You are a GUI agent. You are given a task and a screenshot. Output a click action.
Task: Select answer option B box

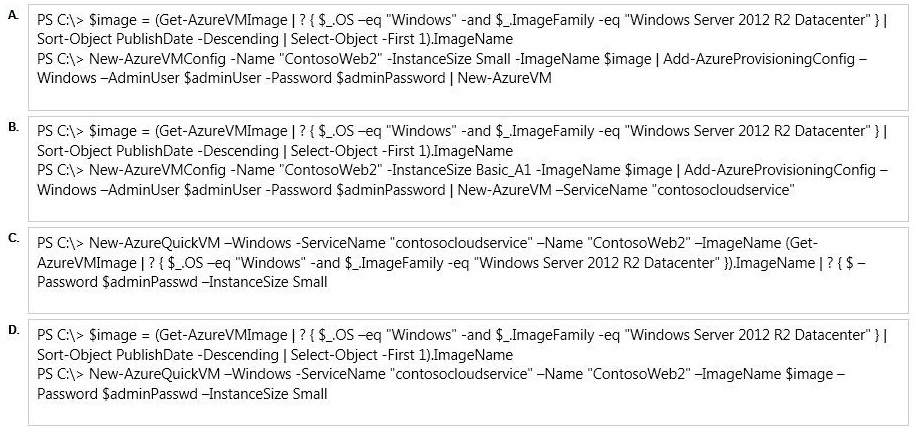tap(468, 169)
